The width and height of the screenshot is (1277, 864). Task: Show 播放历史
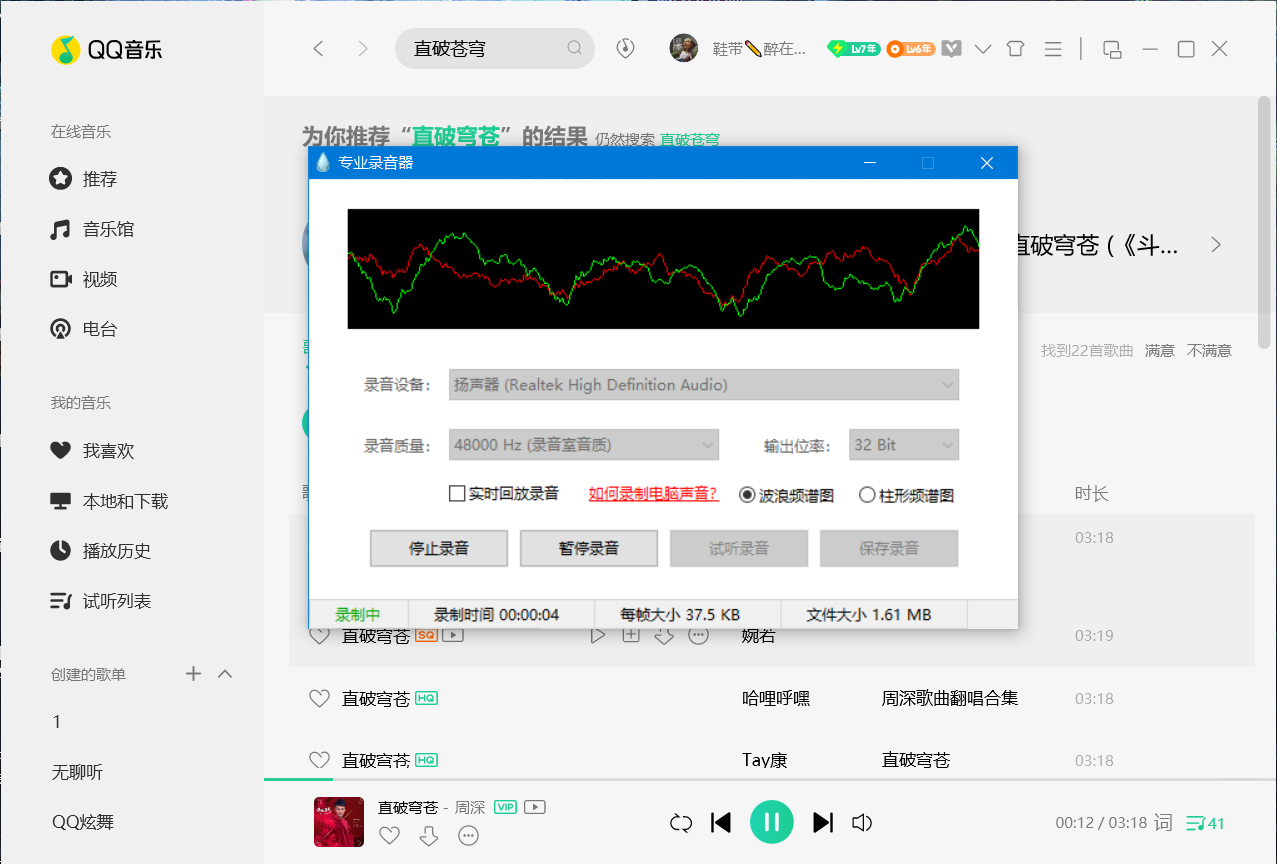pos(101,551)
